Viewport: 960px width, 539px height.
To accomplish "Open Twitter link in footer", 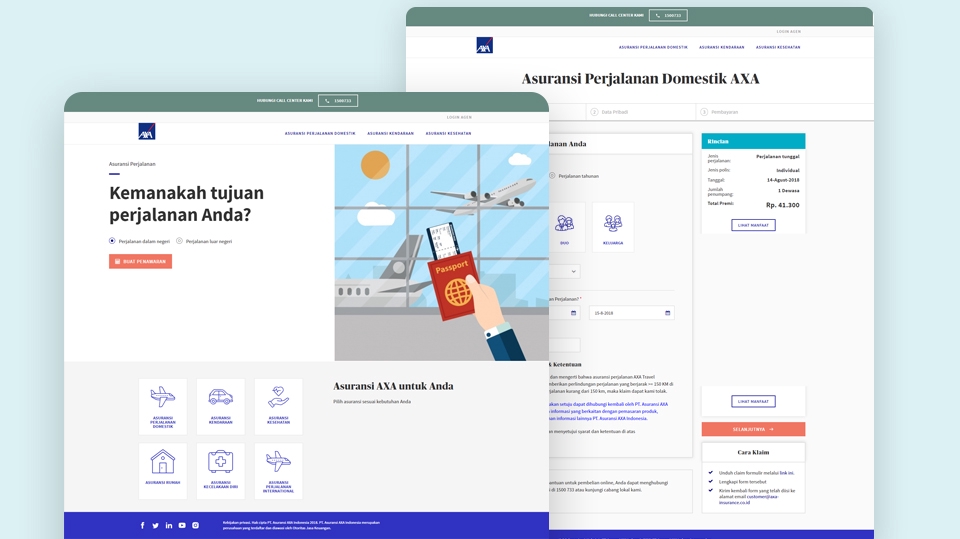I will (x=156, y=526).
